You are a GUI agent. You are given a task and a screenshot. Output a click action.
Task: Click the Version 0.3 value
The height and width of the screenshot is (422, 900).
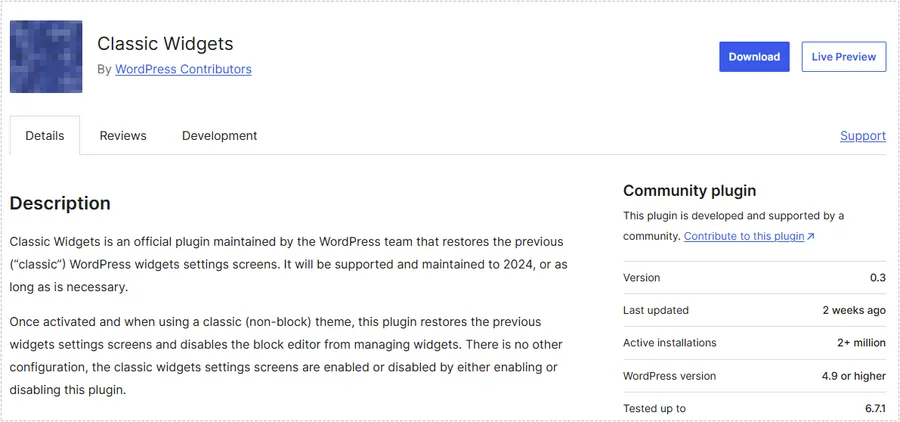pos(877,278)
